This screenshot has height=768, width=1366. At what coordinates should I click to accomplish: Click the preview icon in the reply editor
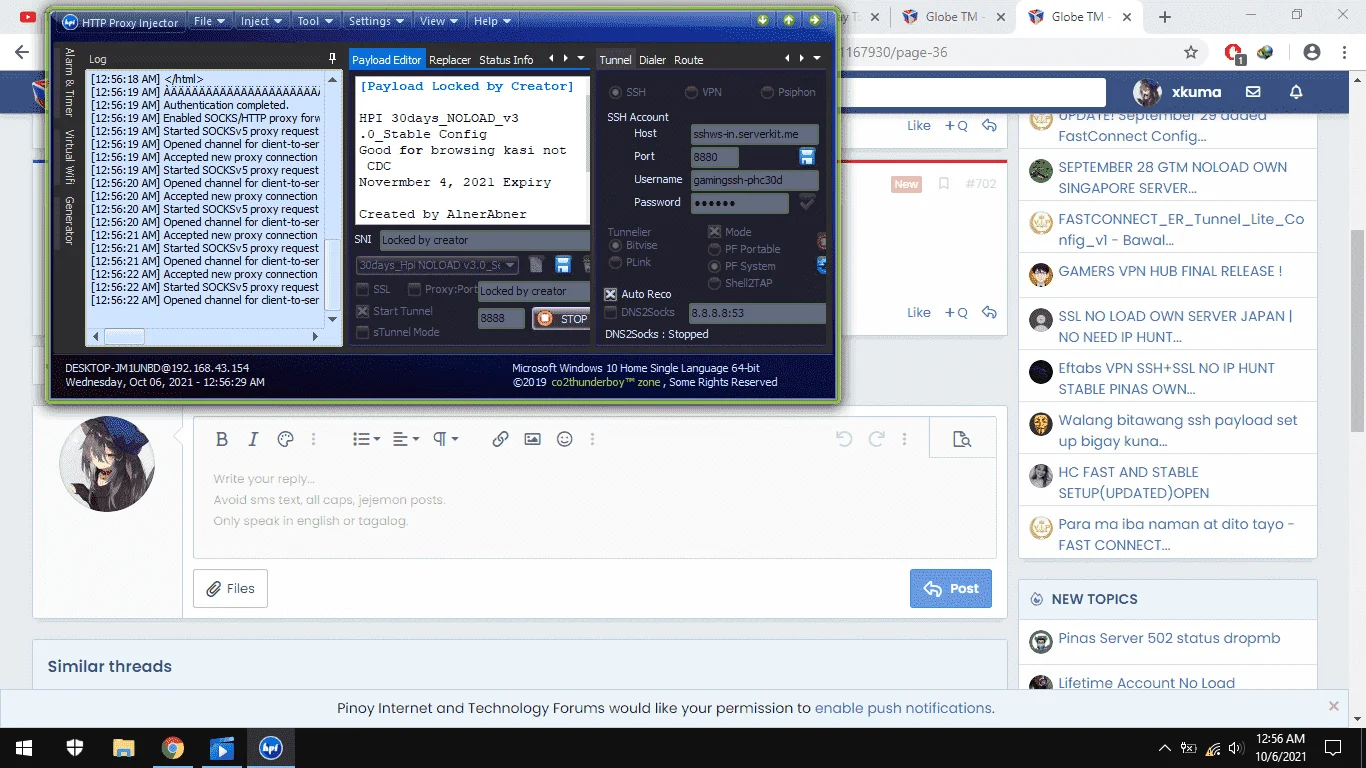tap(962, 439)
